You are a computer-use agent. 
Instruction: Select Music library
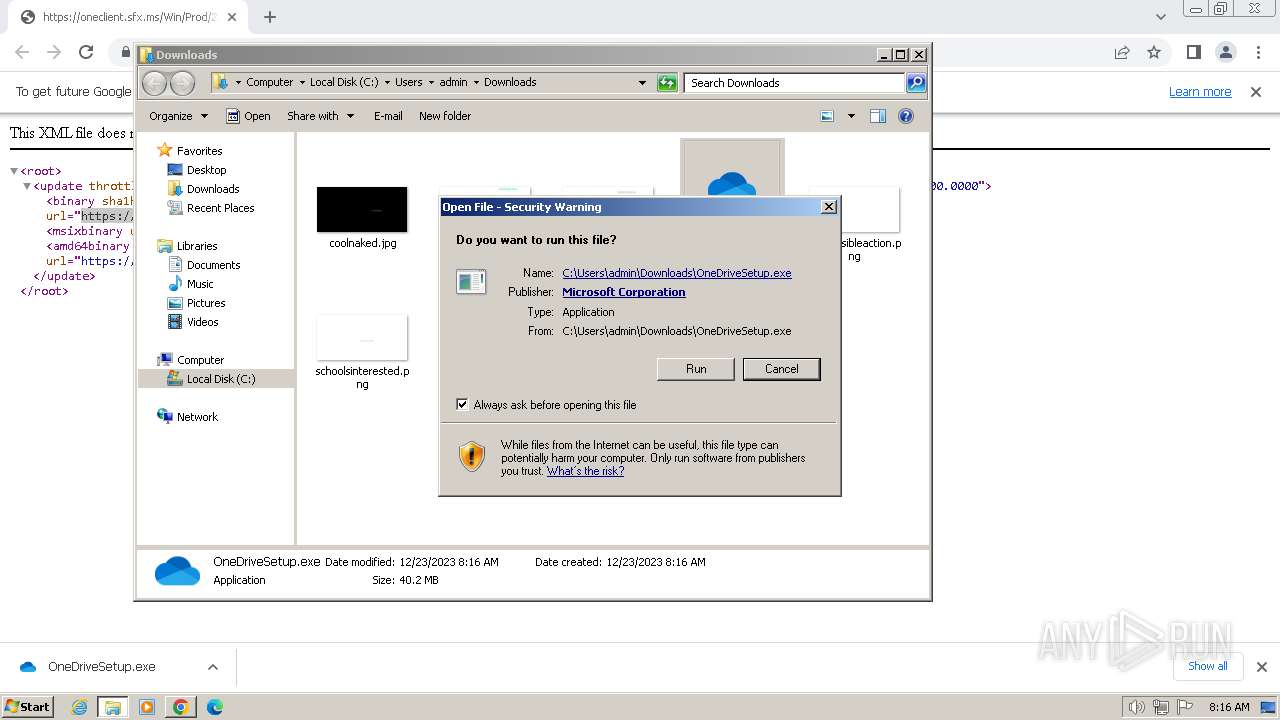pyautogui.click(x=200, y=284)
